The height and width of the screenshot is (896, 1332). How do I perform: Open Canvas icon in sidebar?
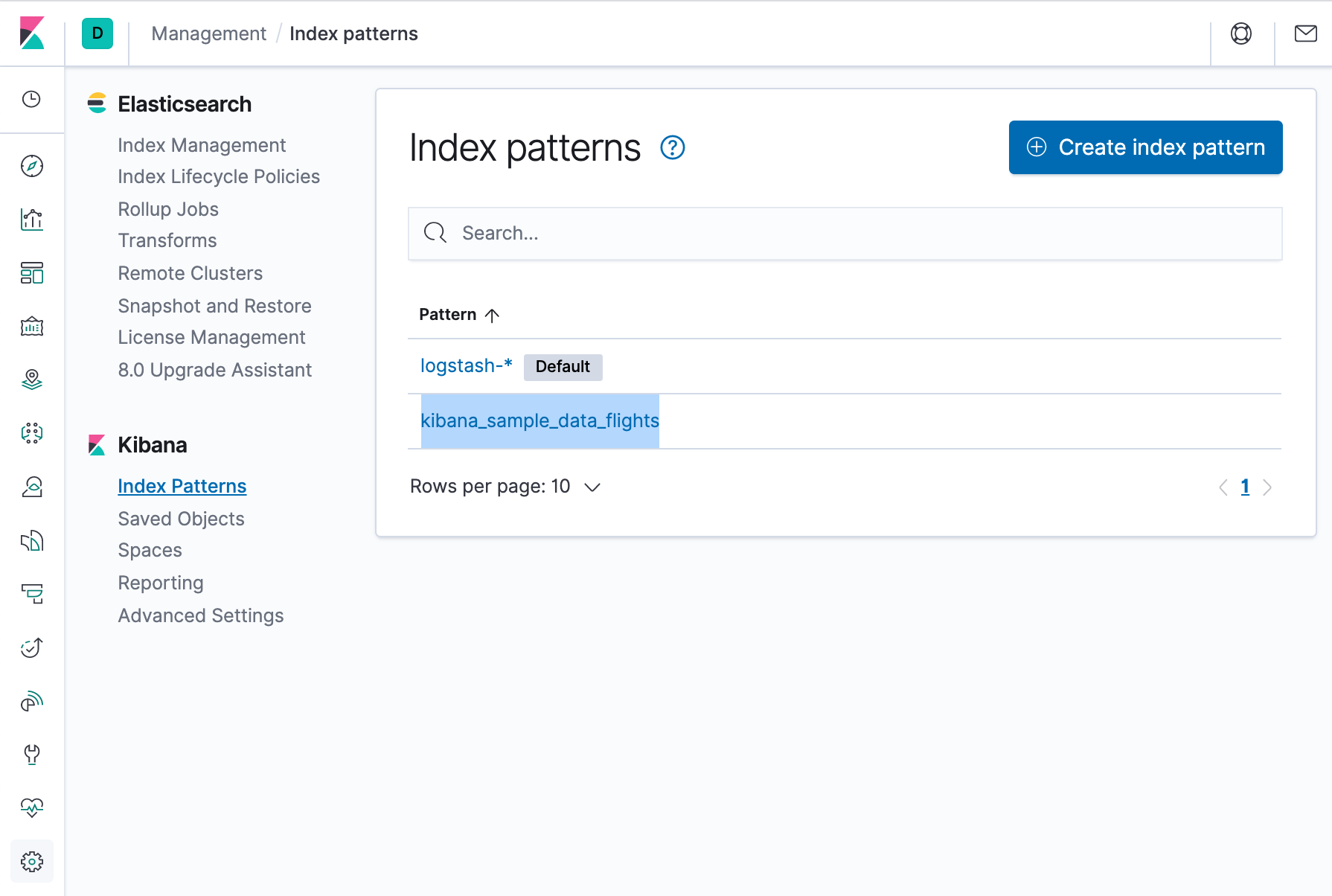pyautogui.click(x=32, y=327)
